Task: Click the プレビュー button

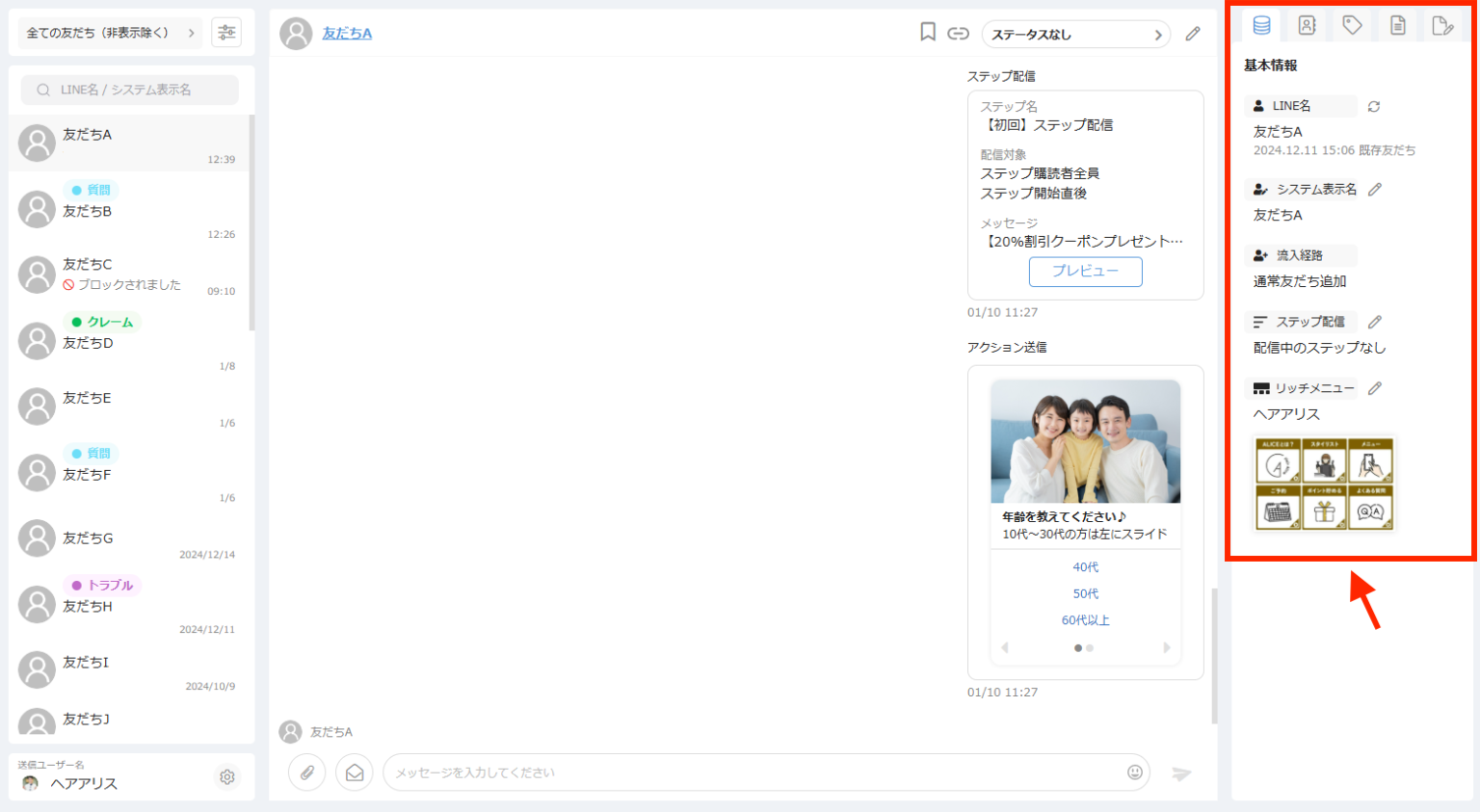Action: (1085, 272)
